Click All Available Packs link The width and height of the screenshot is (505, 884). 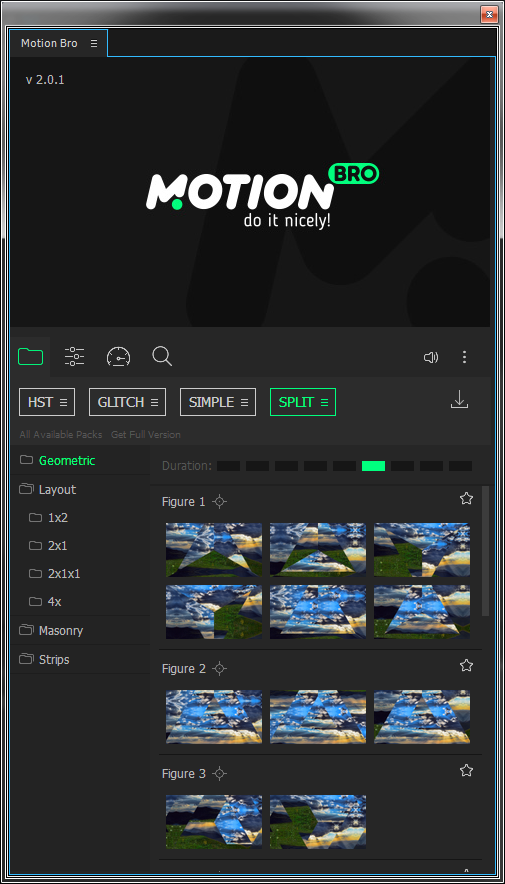(x=61, y=435)
